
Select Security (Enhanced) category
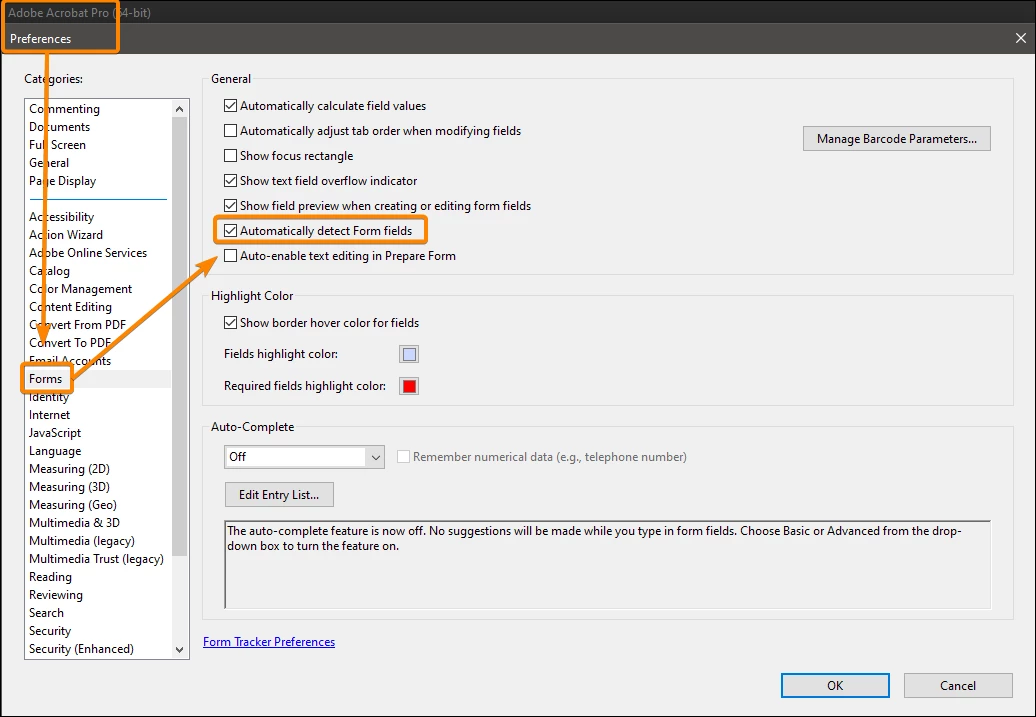tap(81, 649)
